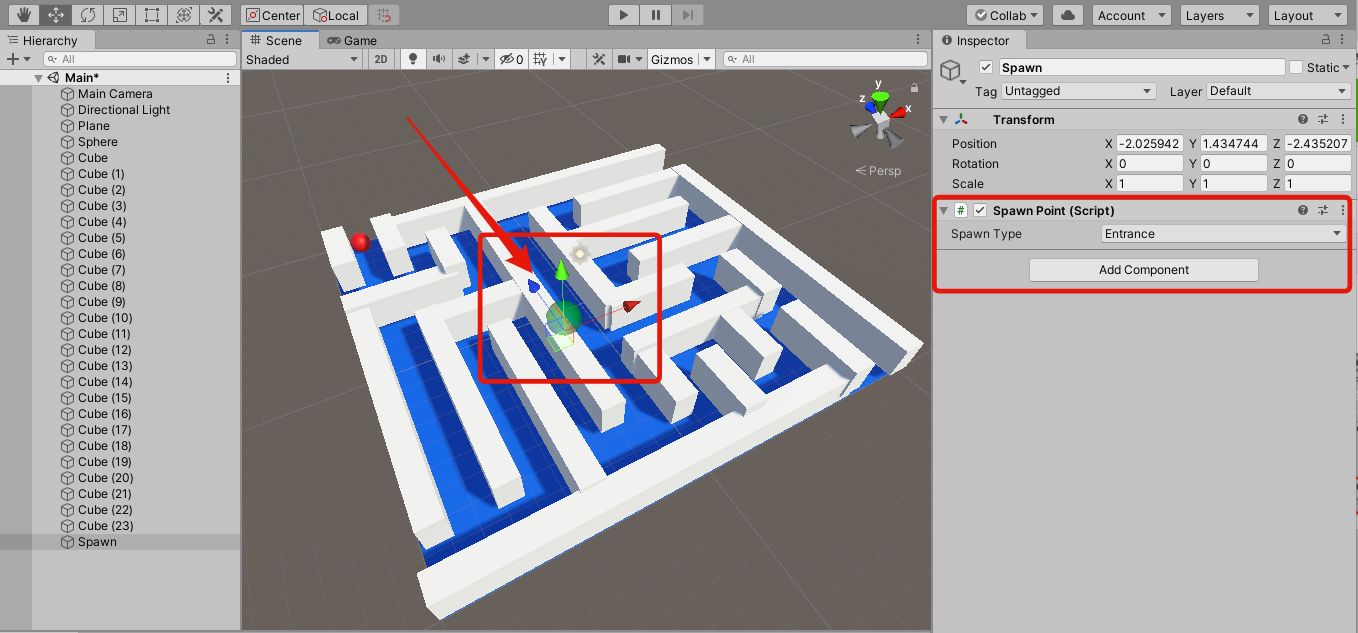Open Spawn Type Entrance dropdown

1223,234
